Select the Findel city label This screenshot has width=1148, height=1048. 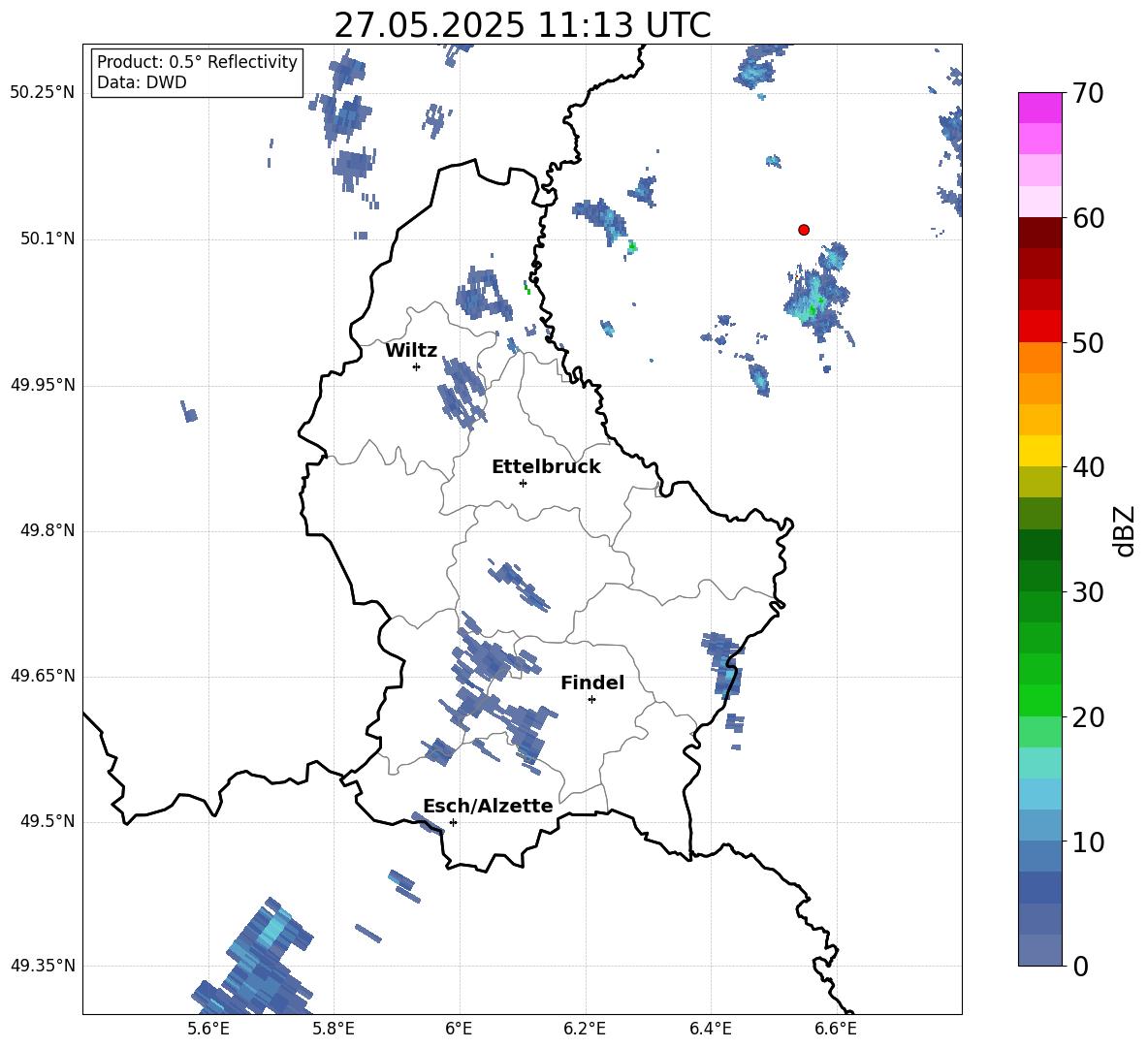(x=592, y=683)
